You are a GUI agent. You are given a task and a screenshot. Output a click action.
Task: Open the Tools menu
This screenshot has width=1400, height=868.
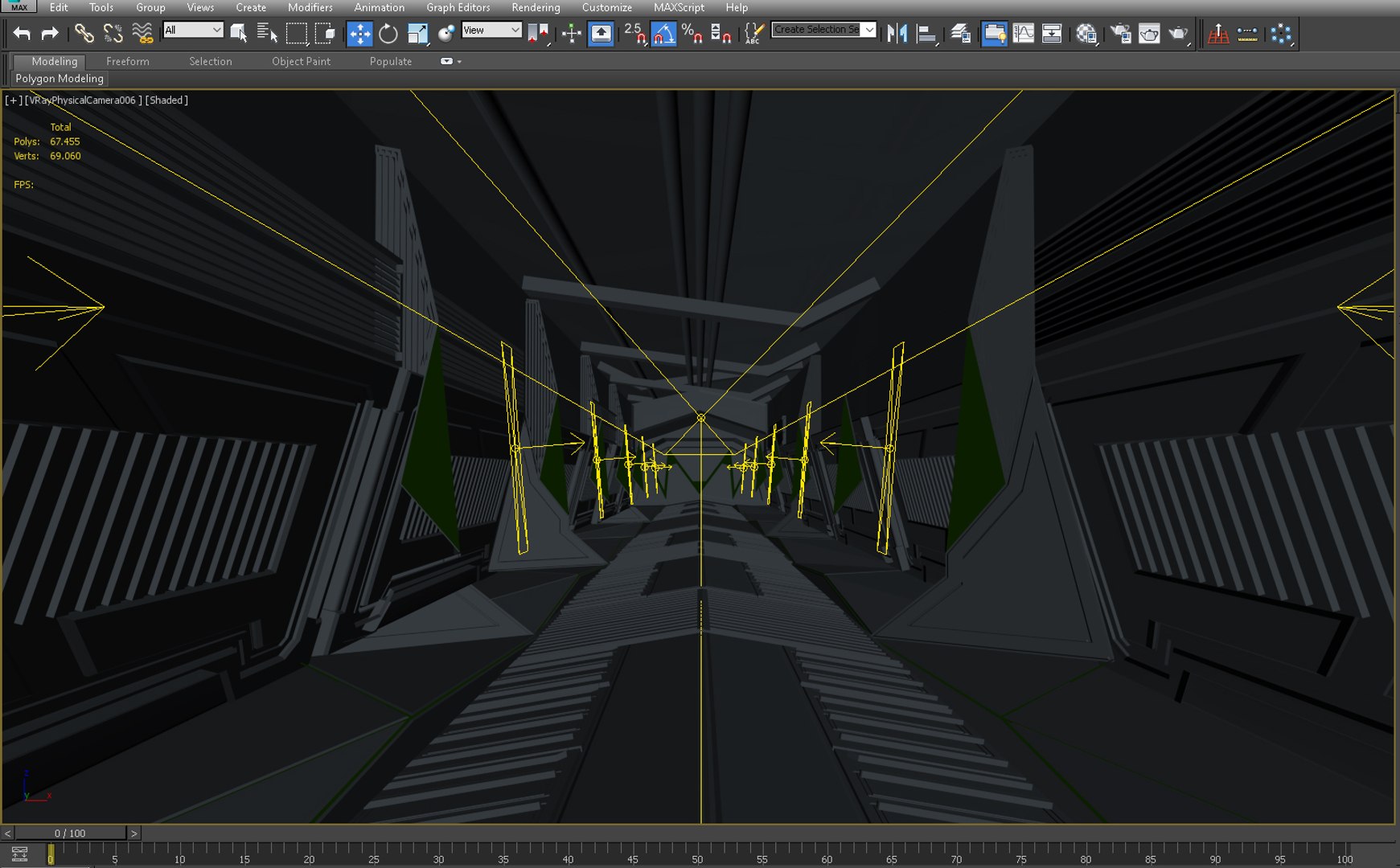click(x=101, y=7)
